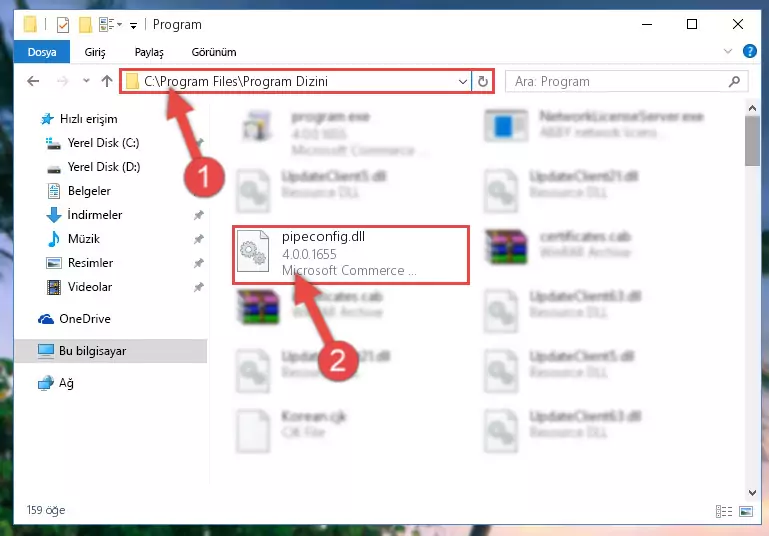769x536 pixels.
Task: Select OneDrive in navigation pane
Action: pos(84,319)
